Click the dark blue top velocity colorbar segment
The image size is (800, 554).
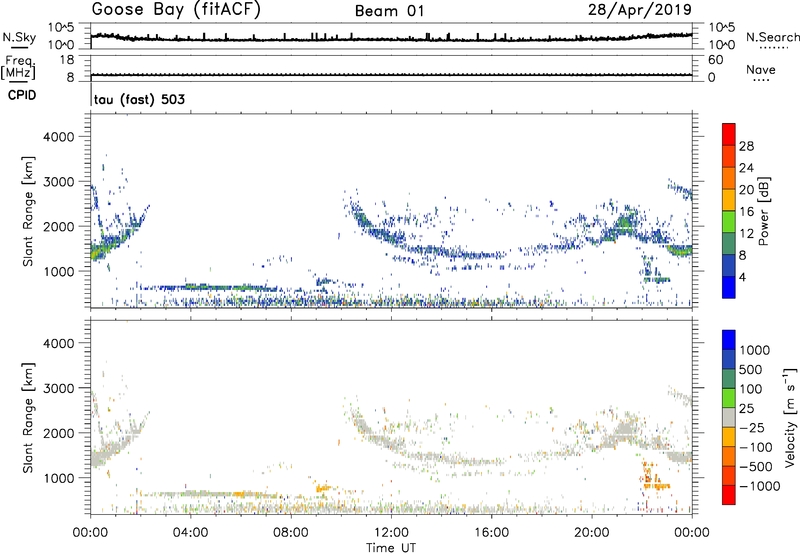click(729, 340)
